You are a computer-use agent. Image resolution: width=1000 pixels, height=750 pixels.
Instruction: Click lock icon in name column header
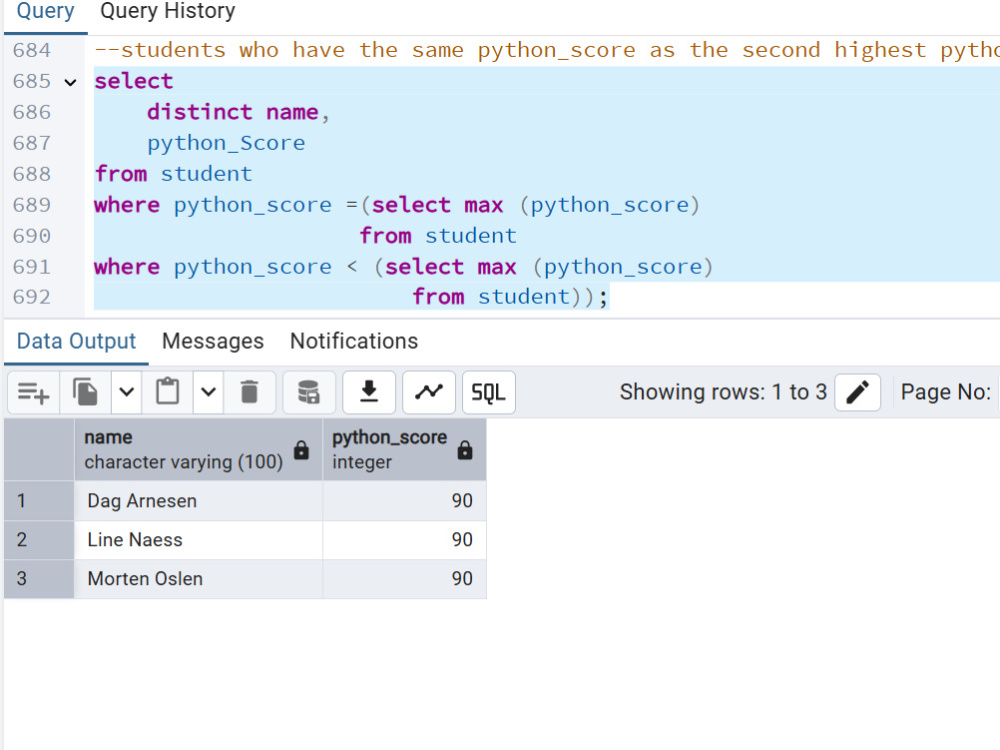(301, 450)
